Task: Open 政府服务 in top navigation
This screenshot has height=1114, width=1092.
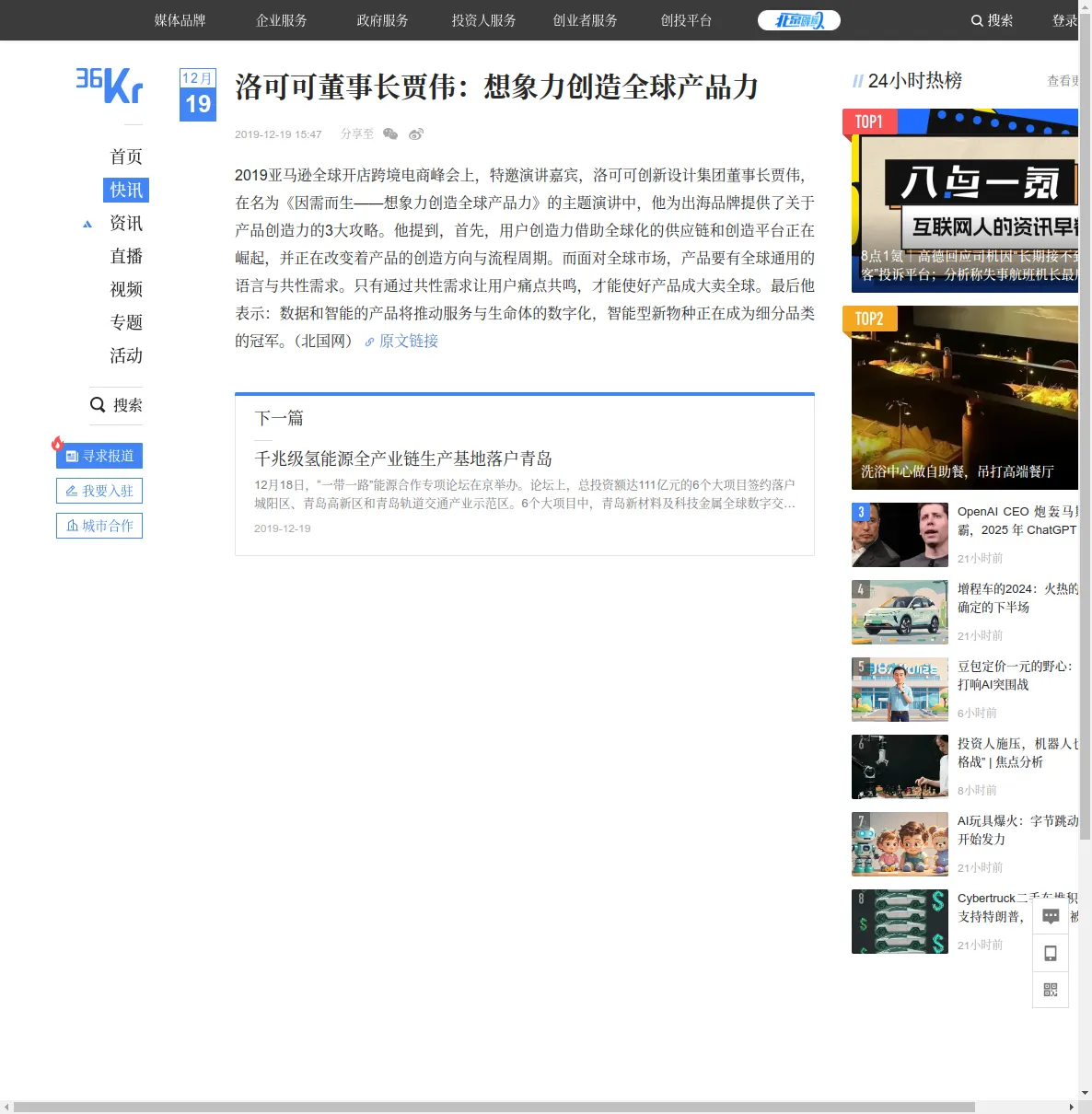Action: pyautogui.click(x=382, y=20)
